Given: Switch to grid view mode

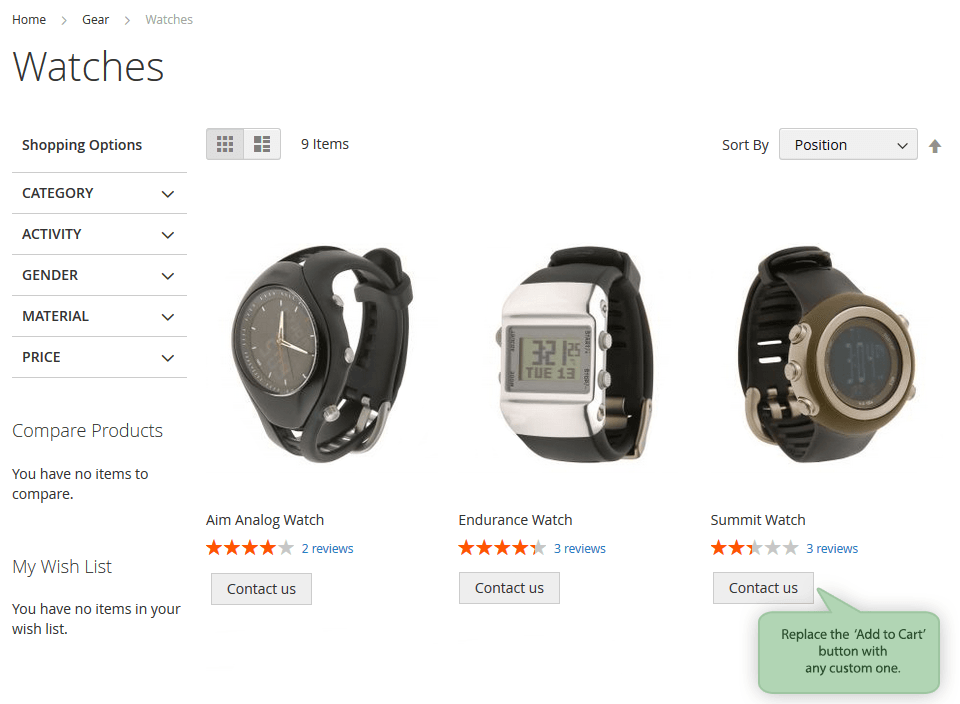Looking at the screenshot, I should pyautogui.click(x=225, y=144).
